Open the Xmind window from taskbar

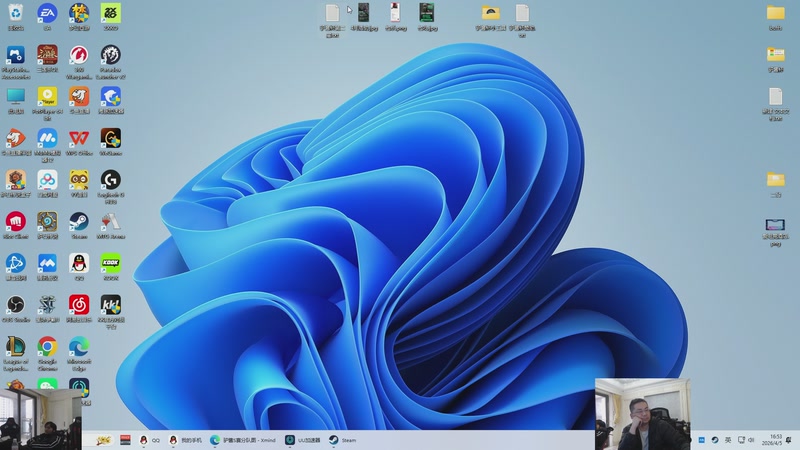click(x=243, y=440)
